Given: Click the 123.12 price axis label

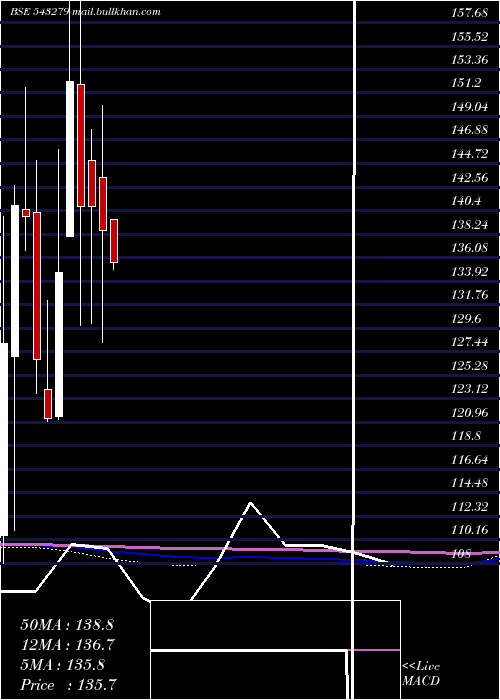Looking at the screenshot, I should coord(469,389).
